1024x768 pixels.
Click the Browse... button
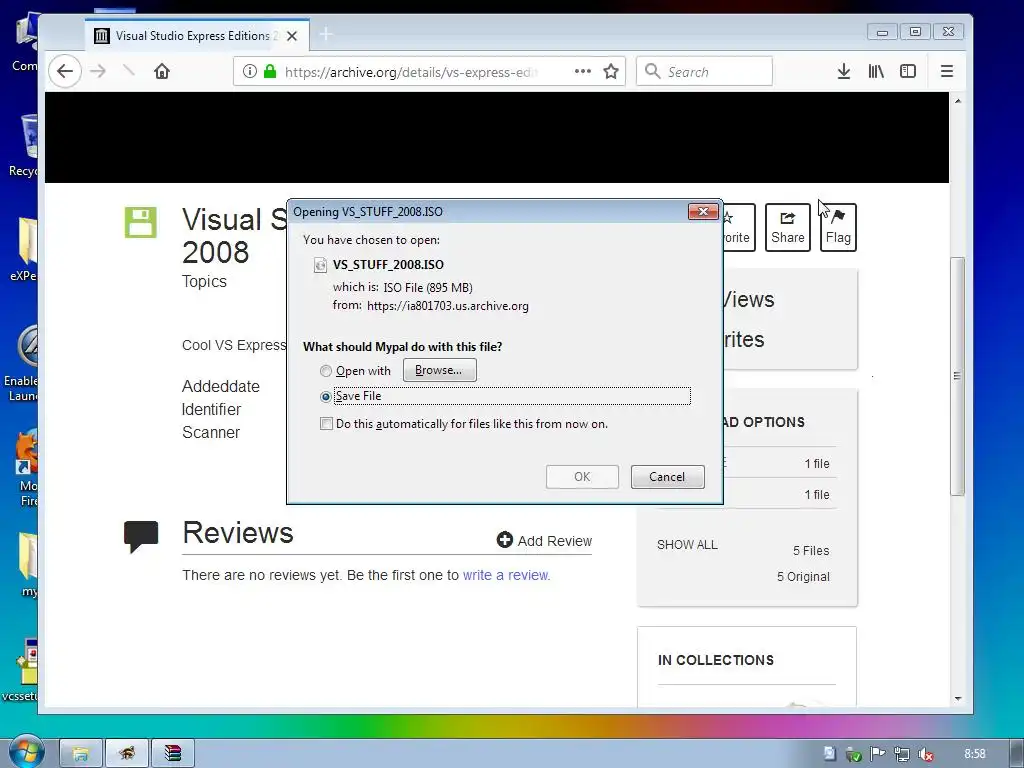(440, 370)
